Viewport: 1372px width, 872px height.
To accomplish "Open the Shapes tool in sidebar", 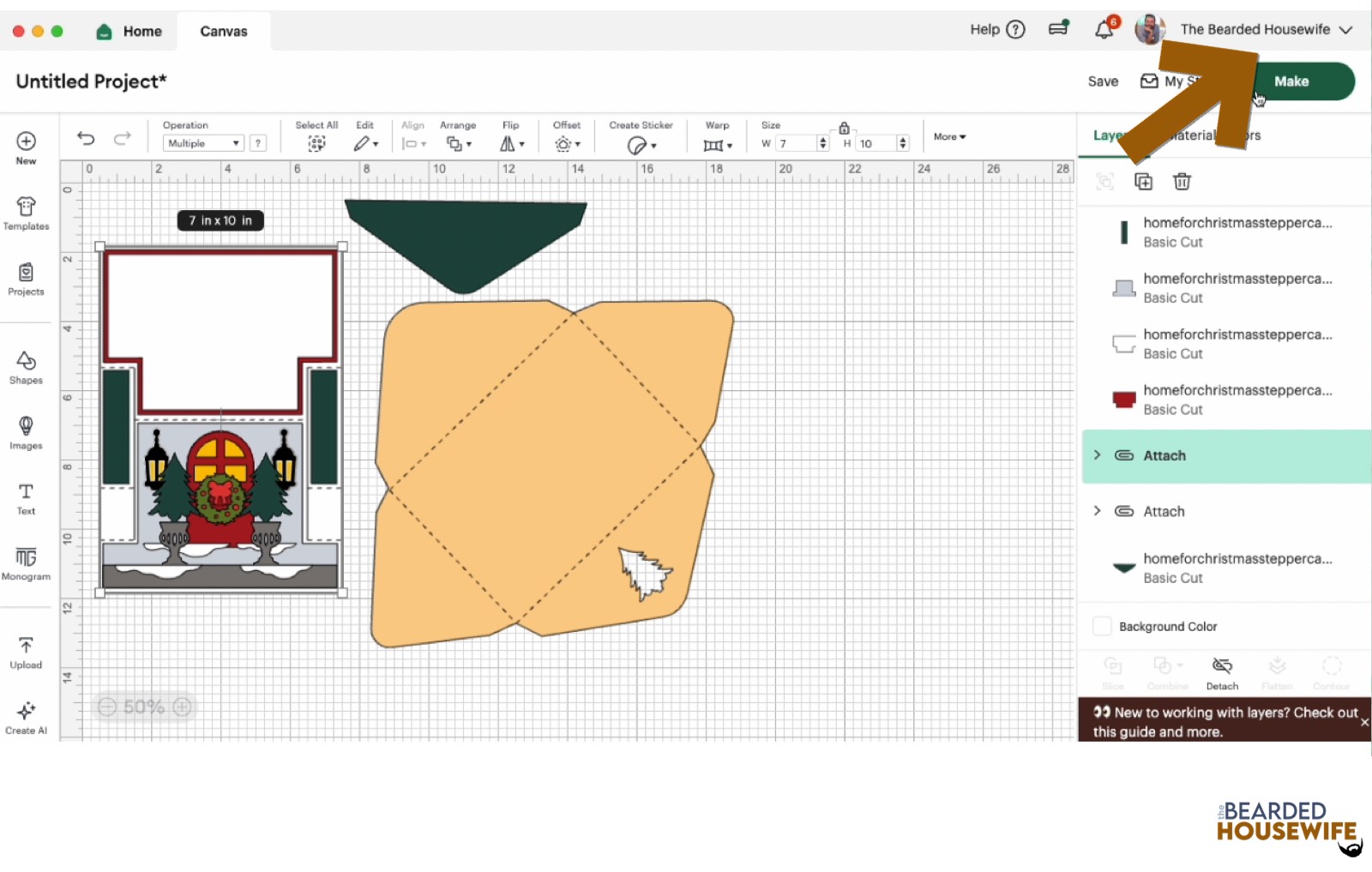I will tap(26, 367).
